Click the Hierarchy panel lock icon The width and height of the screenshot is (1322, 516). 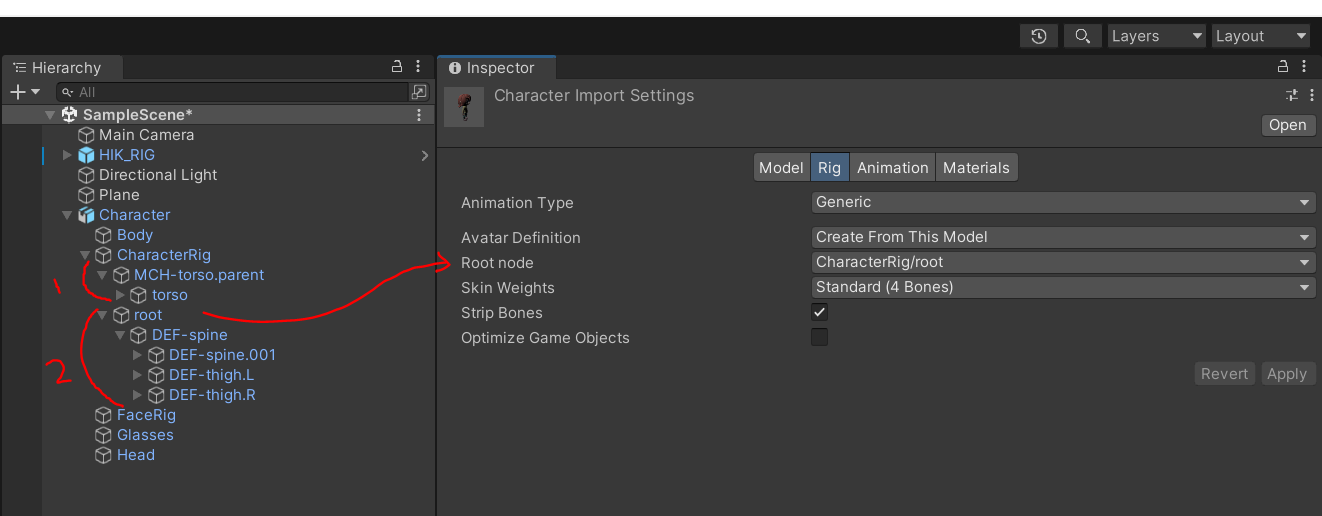click(x=397, y=67)
